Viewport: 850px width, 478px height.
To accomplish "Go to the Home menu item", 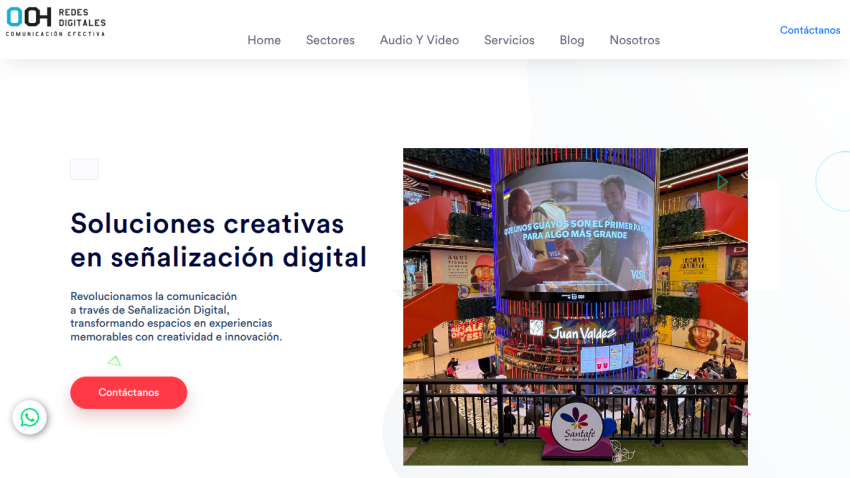I will (264, 40).
